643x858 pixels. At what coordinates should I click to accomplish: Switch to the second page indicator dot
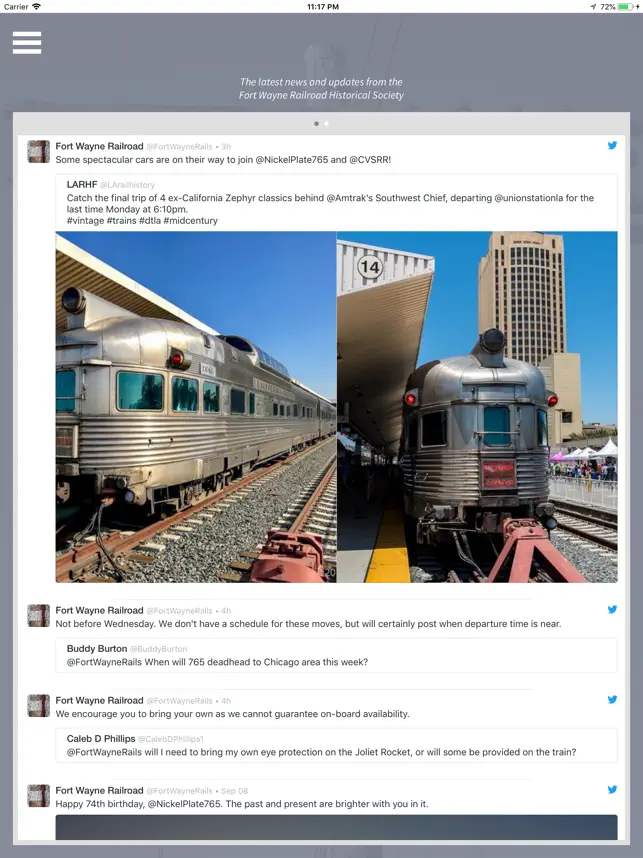click(x=327, y=124)
